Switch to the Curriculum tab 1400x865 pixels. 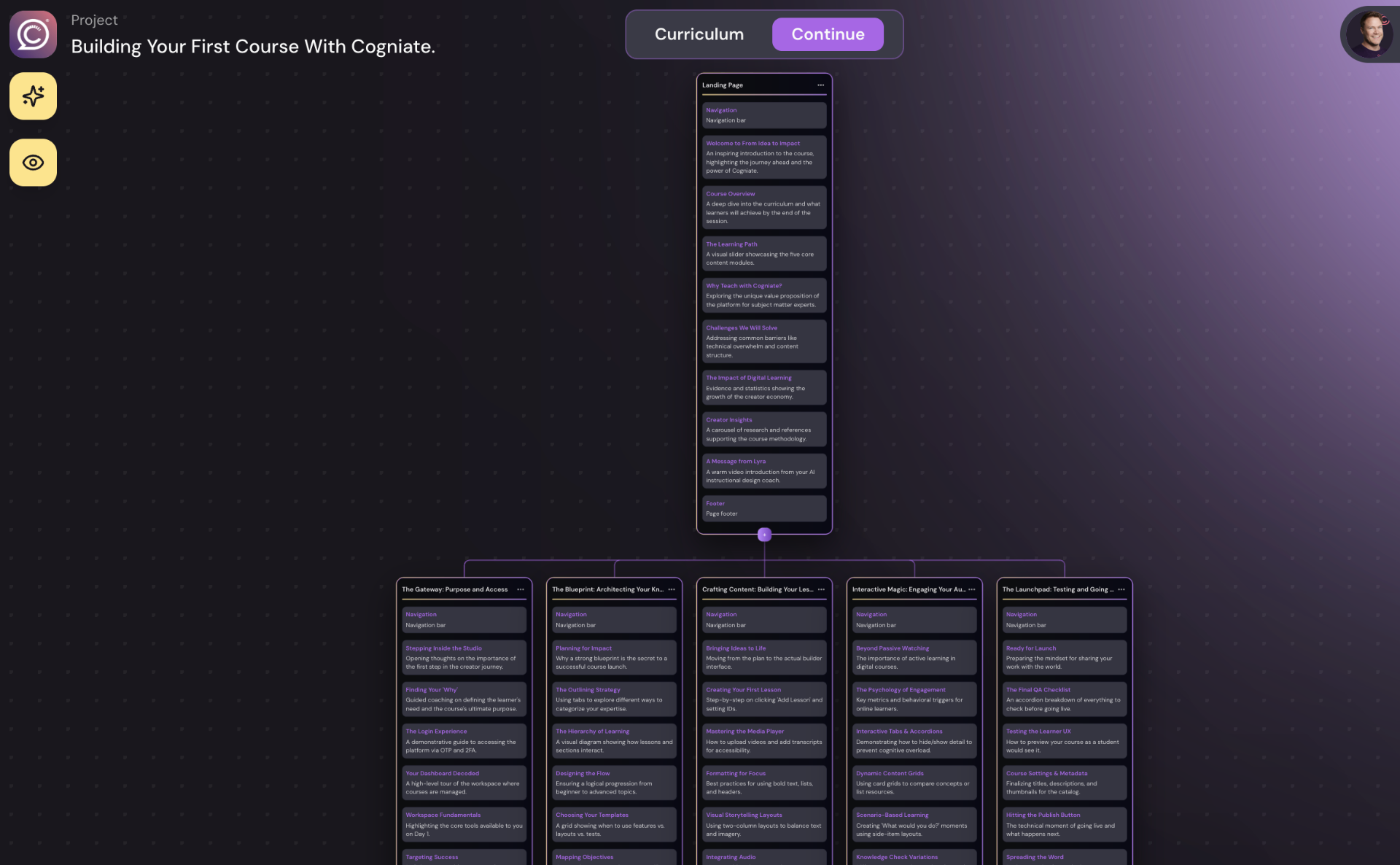tap(699, 34)
